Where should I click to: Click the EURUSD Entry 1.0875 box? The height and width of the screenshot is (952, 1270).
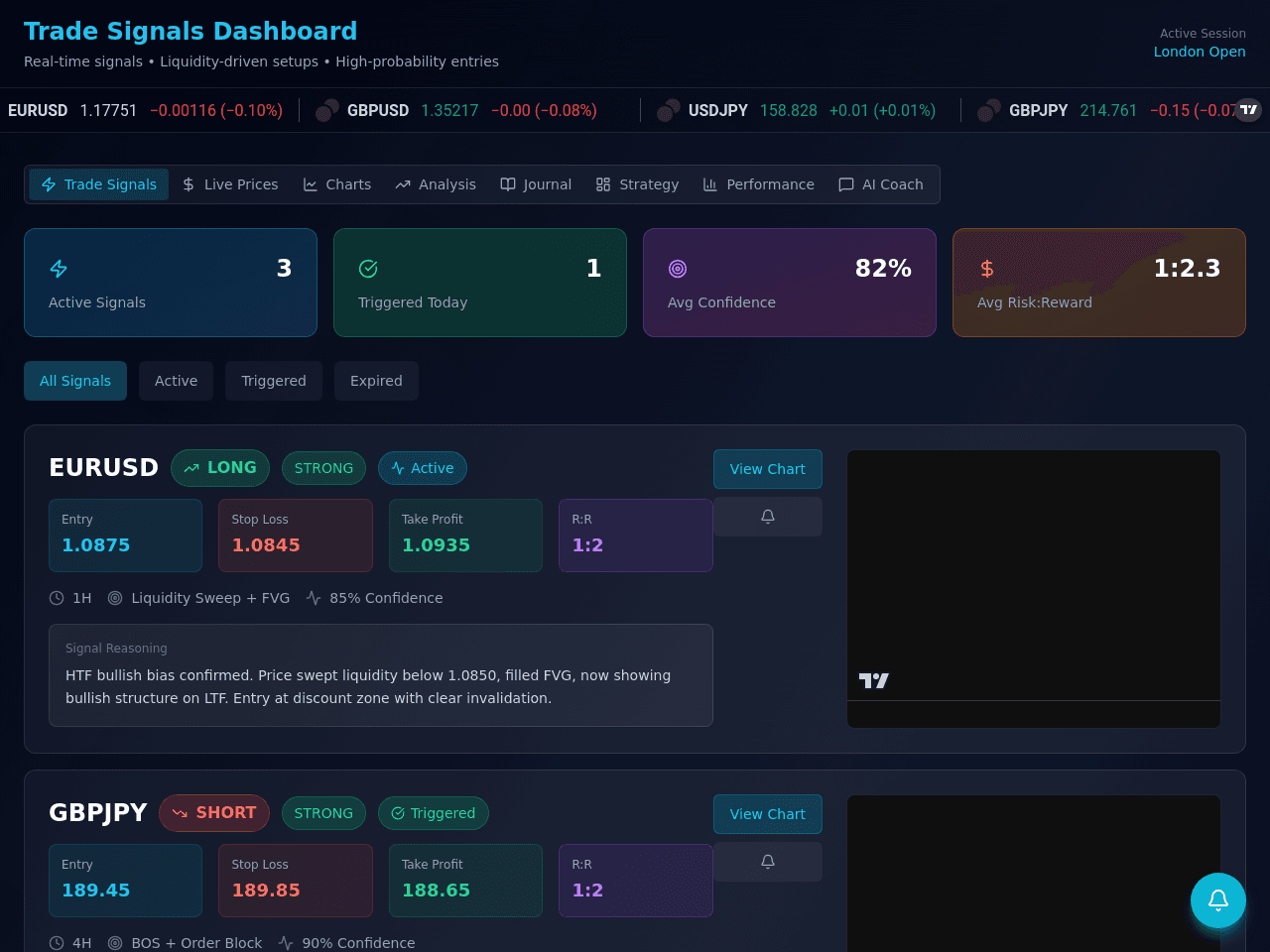(x=125, y=535)
